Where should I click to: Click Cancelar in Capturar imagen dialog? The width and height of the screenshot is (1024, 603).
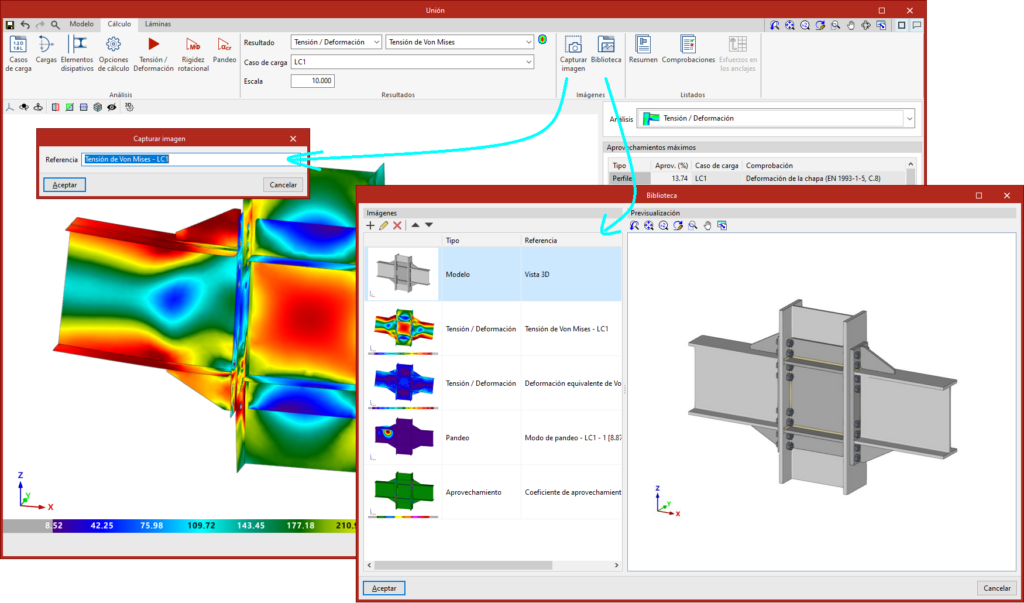[283, 185]
